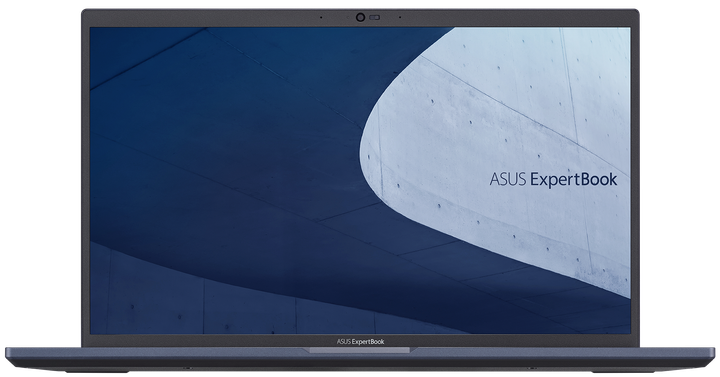Click the ASUS ExpertBook logo below screen
The width and height of the screenshot is (720, 377).
(360, 341)
